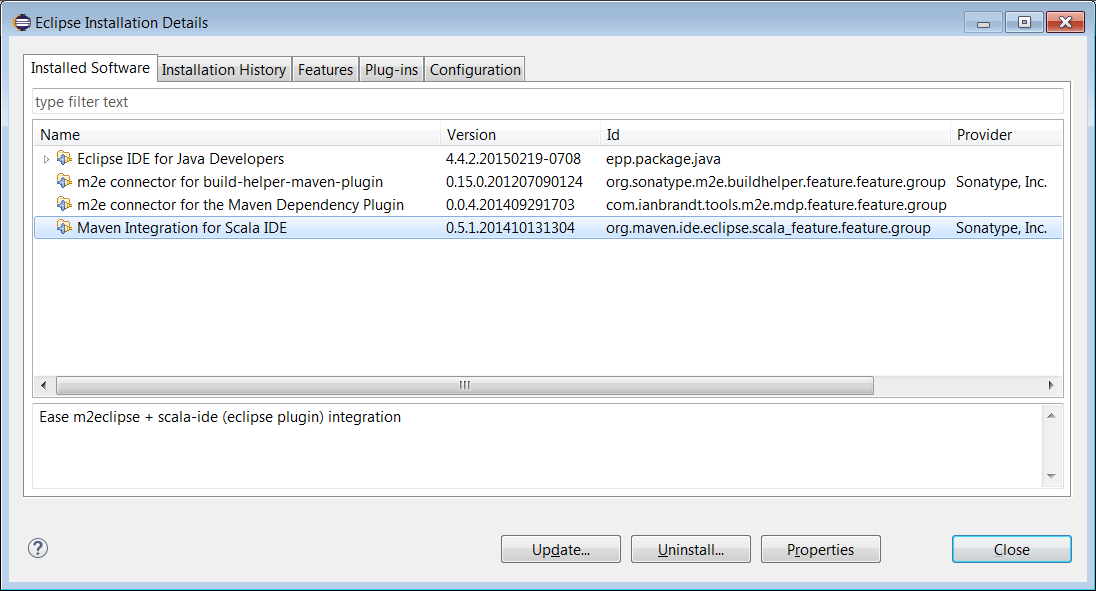The width and height of the screenshot is (1096, 591).
Task: Sort the list by Version column header
Action: point(520,135)
